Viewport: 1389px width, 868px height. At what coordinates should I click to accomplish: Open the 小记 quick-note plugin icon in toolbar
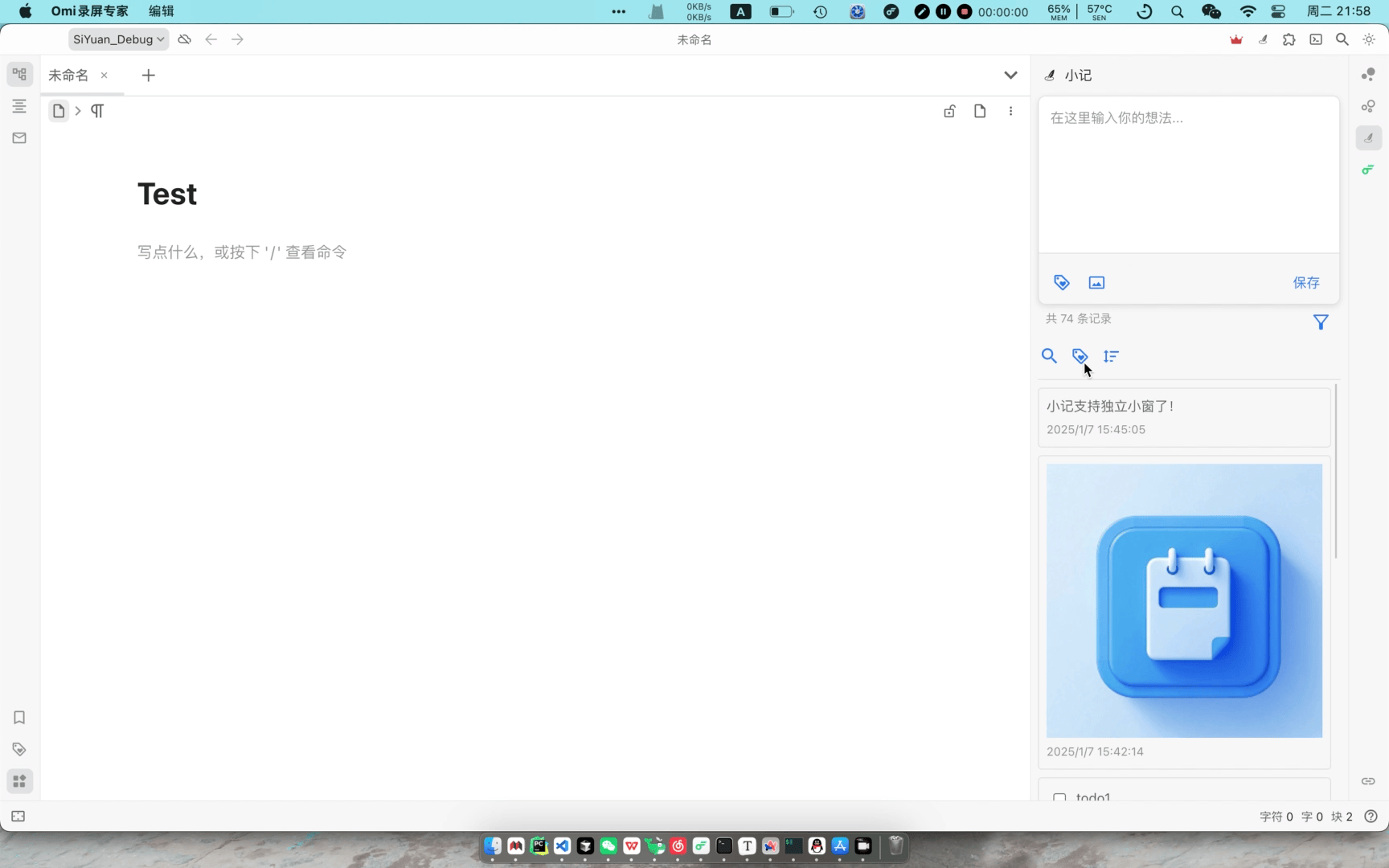click(x=1263, y=39)
